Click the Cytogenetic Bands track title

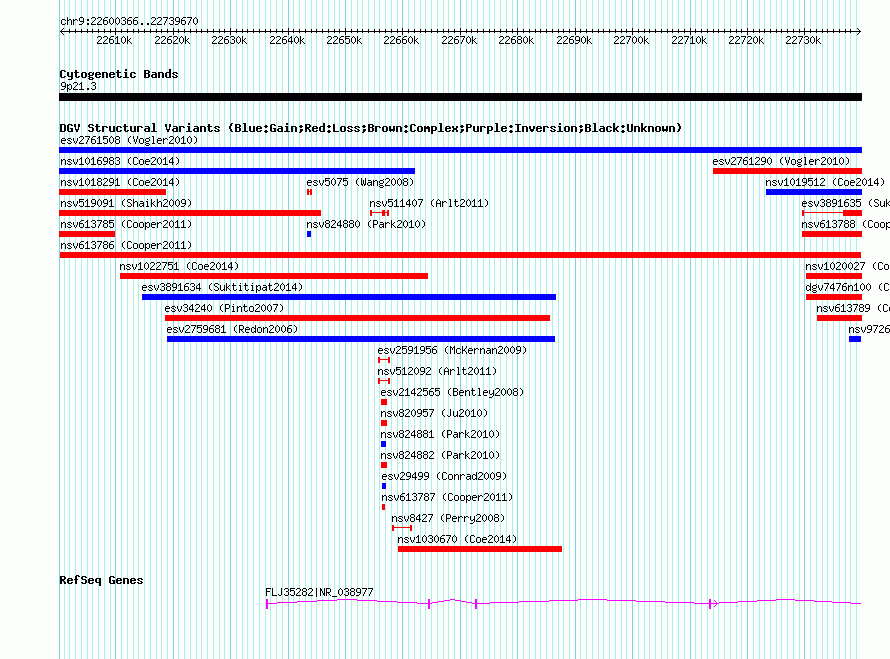coord(119,74)
